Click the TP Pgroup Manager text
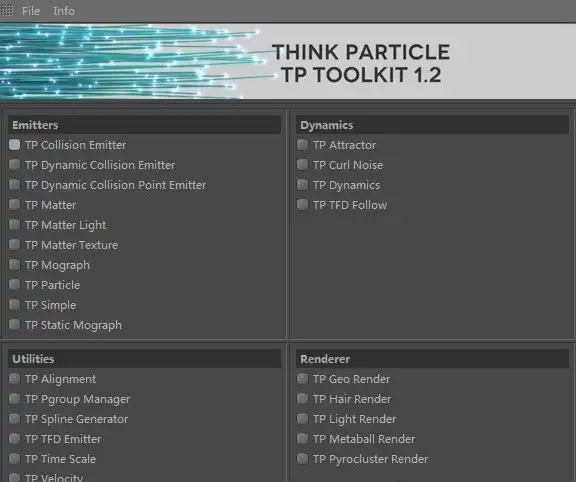Viewport: 576px width, 482px height. (78, 399)
